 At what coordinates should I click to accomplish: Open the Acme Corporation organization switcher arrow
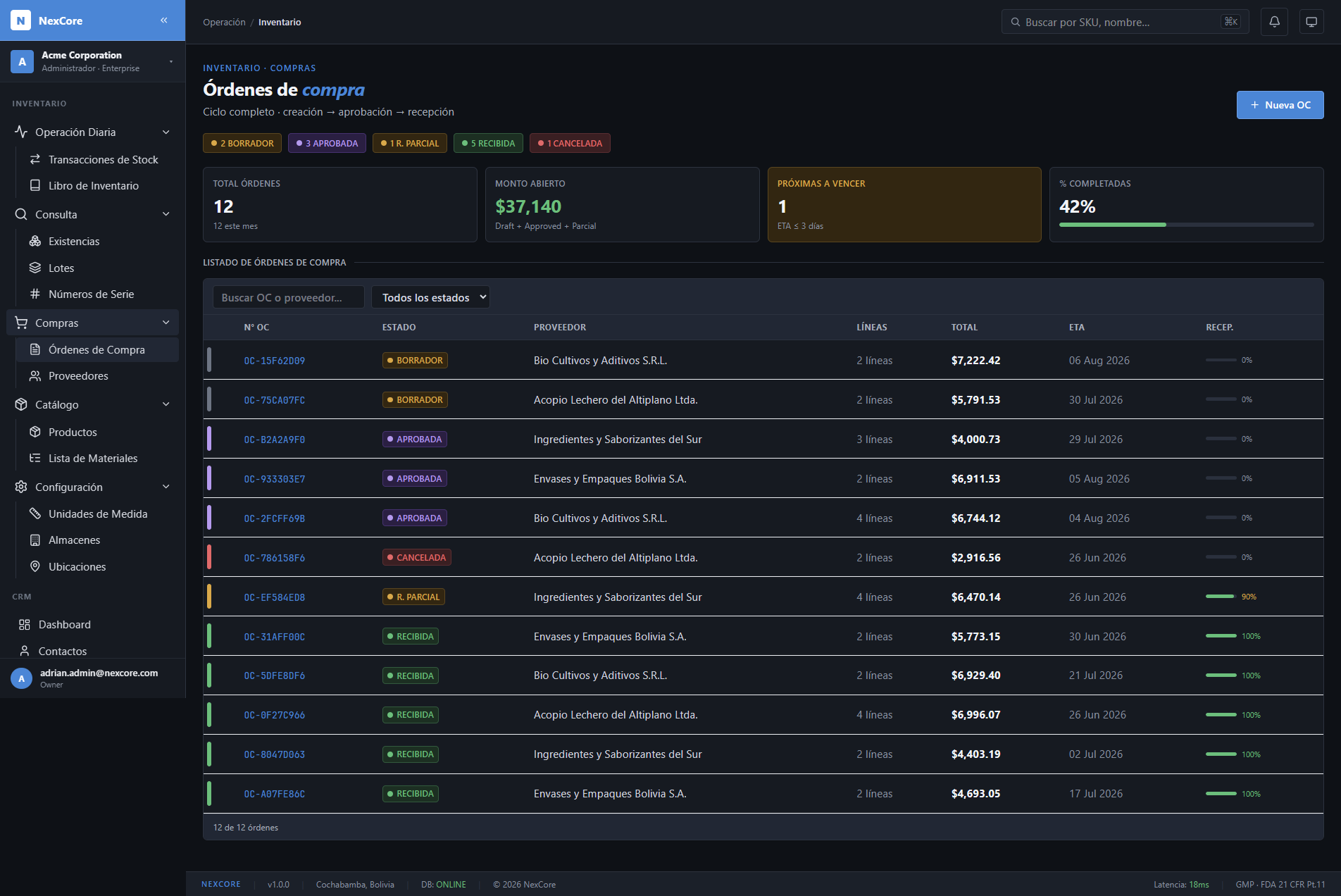[x=170, y=61]
